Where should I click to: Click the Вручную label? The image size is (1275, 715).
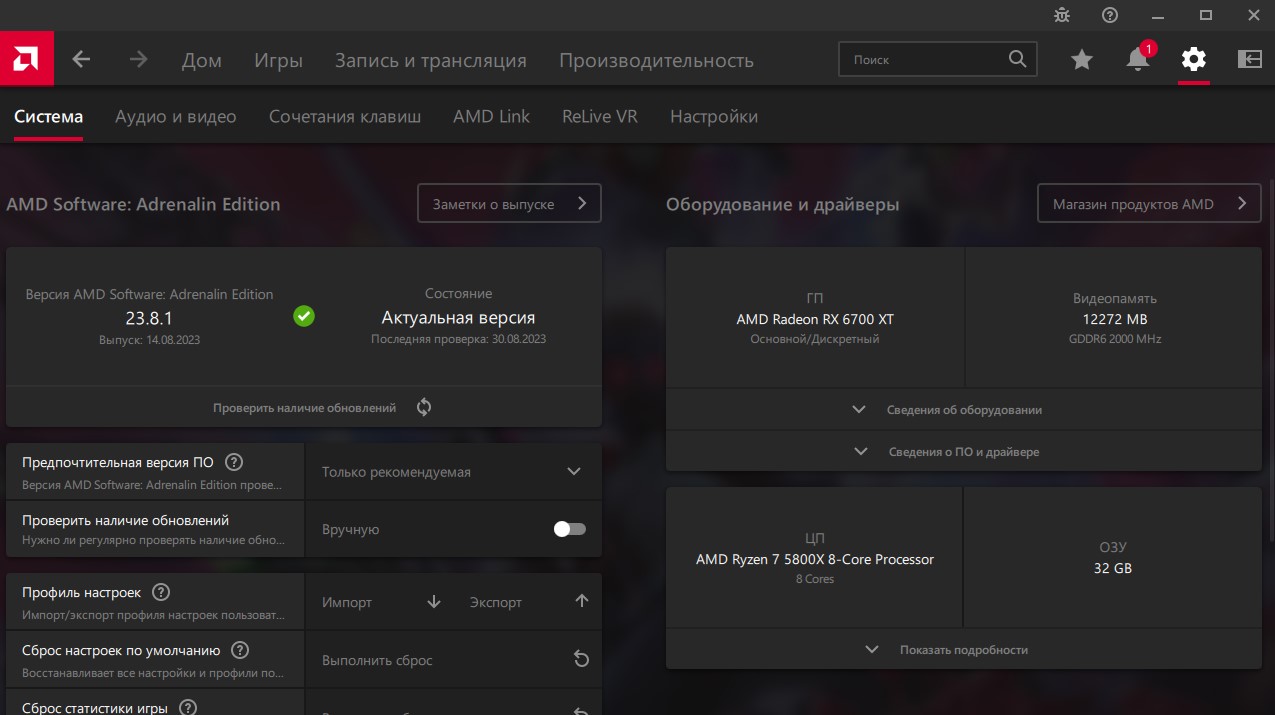pyautogui.click(x=350, y=529)
